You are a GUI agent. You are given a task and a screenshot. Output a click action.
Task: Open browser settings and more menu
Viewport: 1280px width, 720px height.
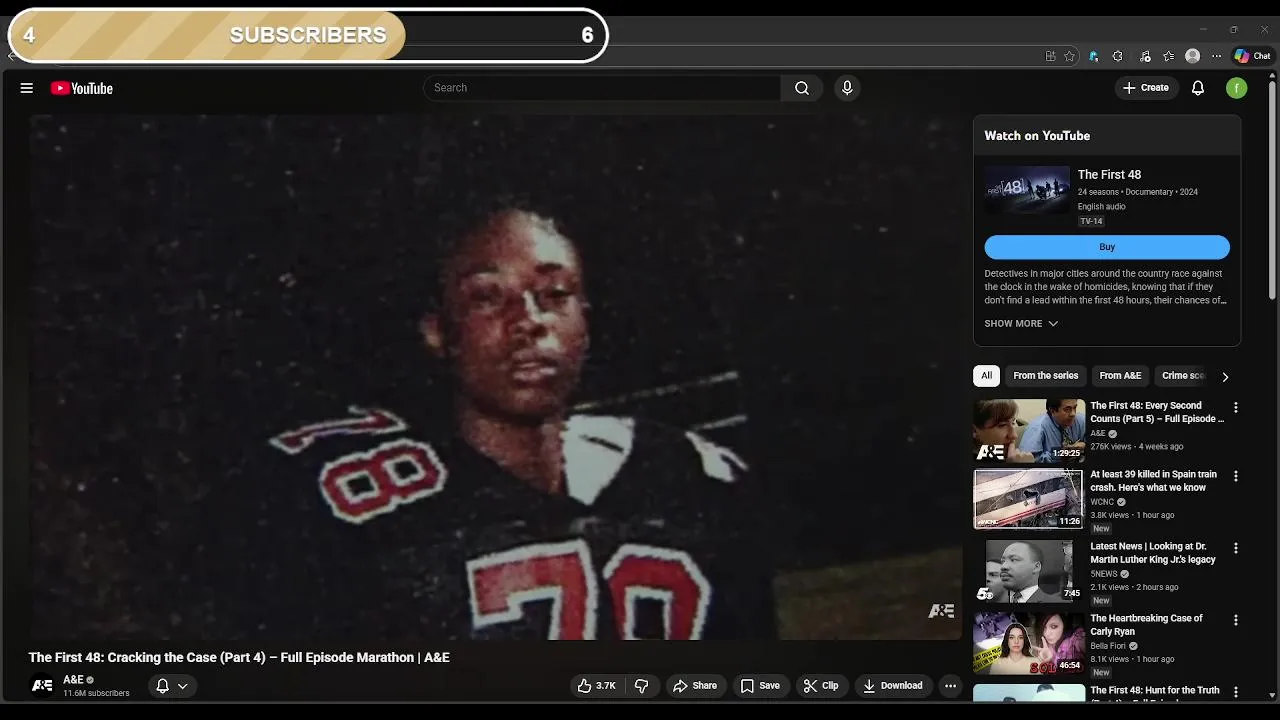tap(1216, 56)
